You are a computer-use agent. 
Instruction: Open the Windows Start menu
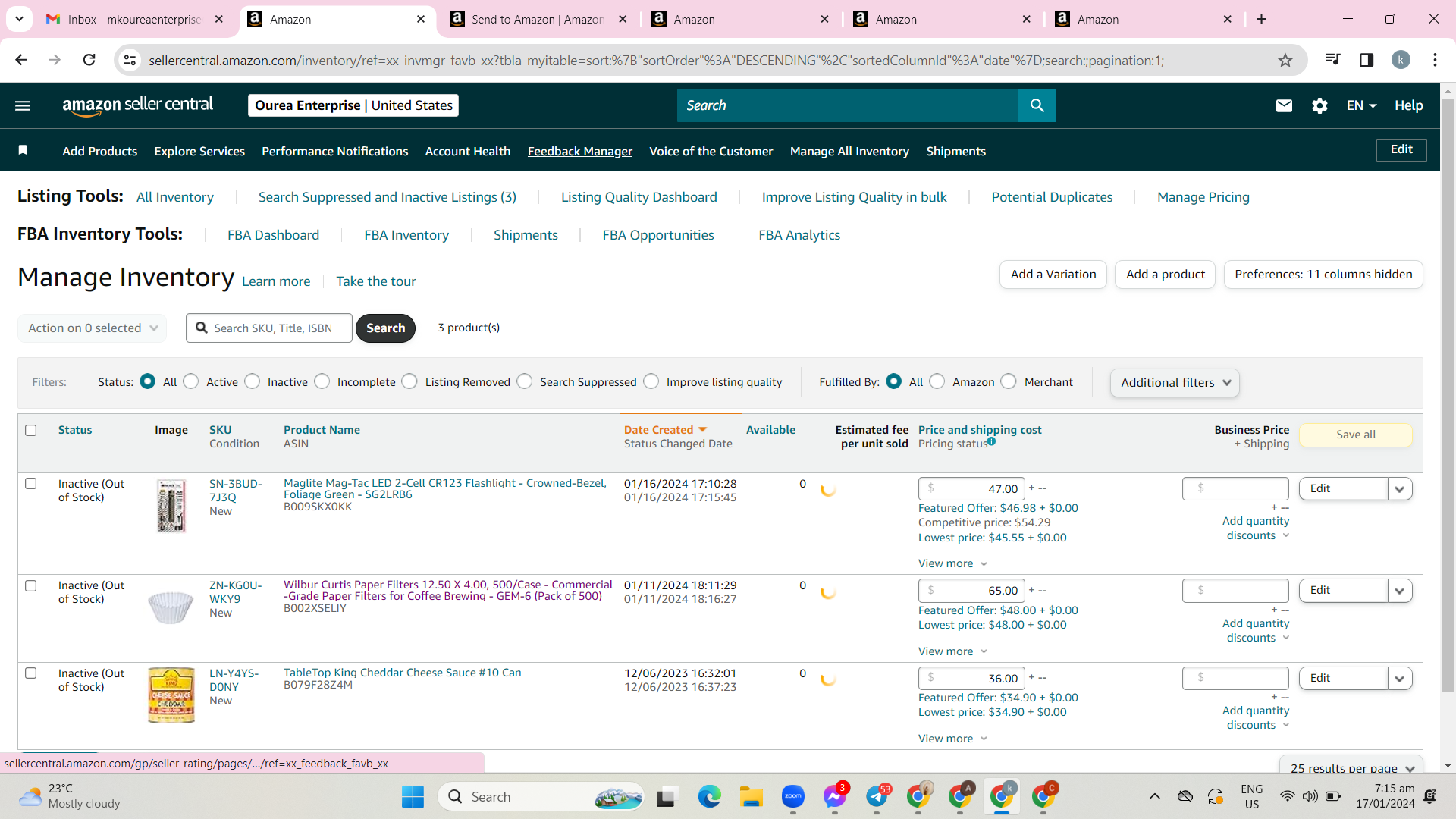[x=413, y=797]
